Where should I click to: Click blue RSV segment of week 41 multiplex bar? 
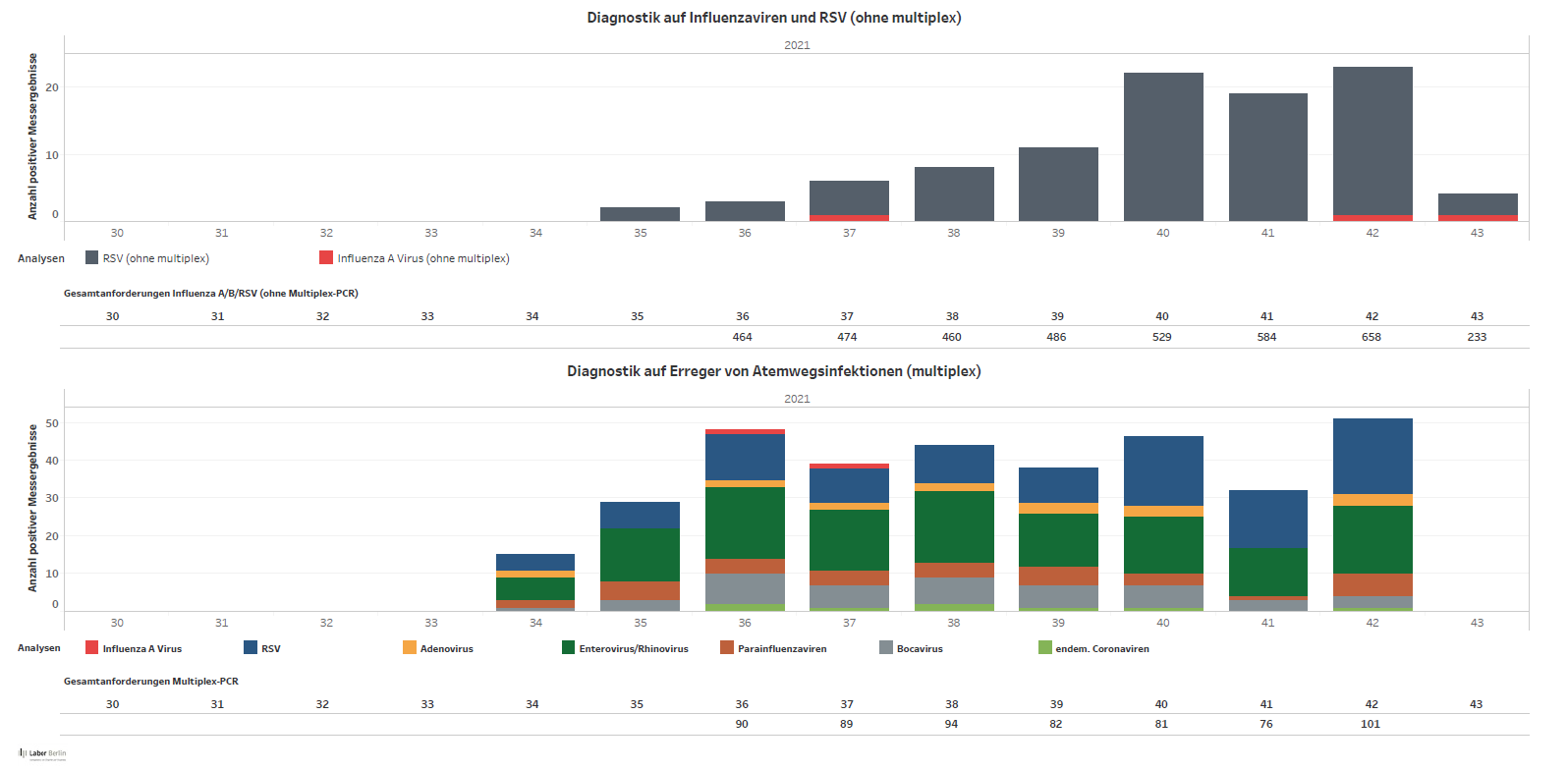(x=1267, y=519)
